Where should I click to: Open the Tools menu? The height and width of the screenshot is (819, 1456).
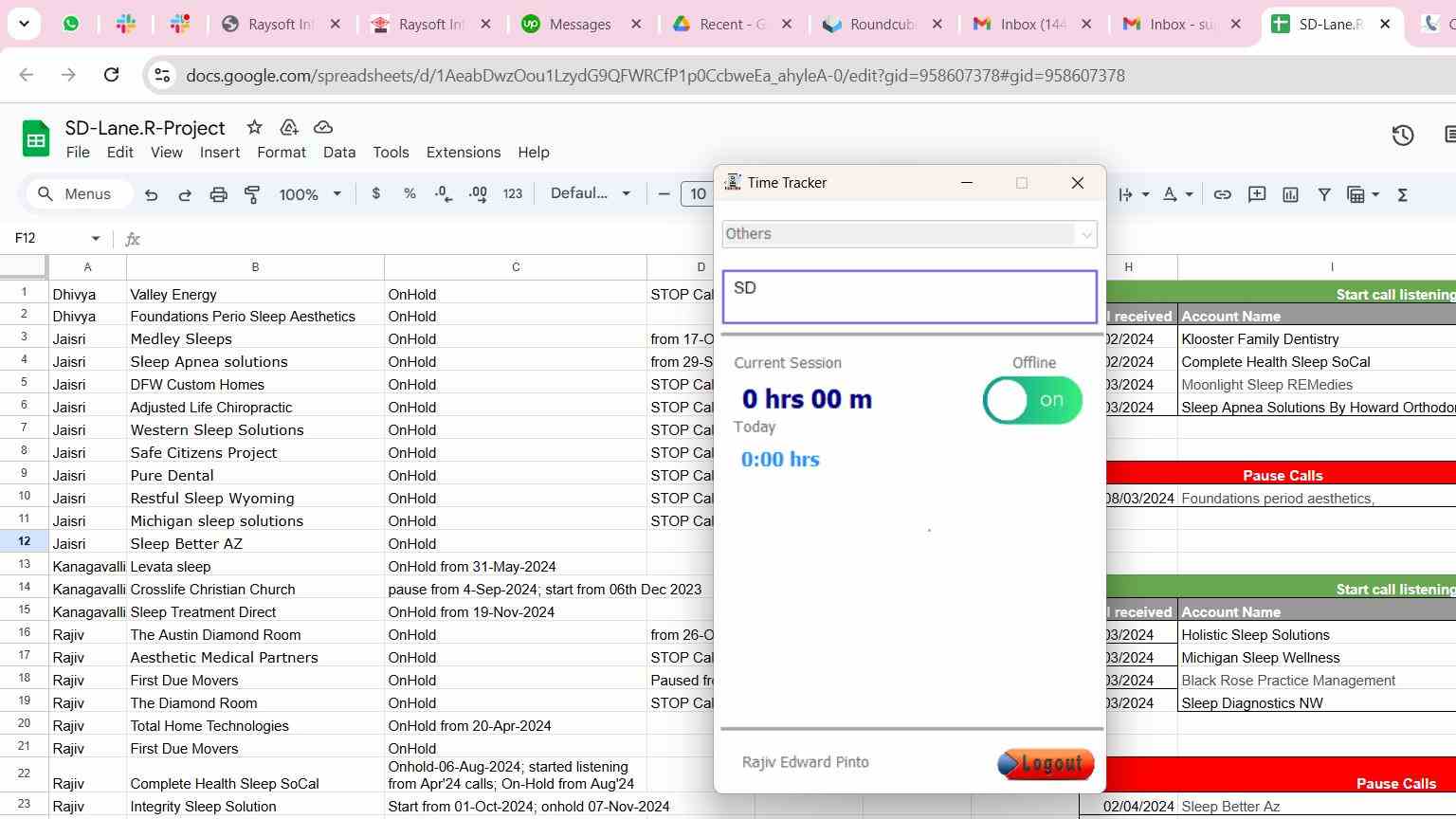point(391,152)
